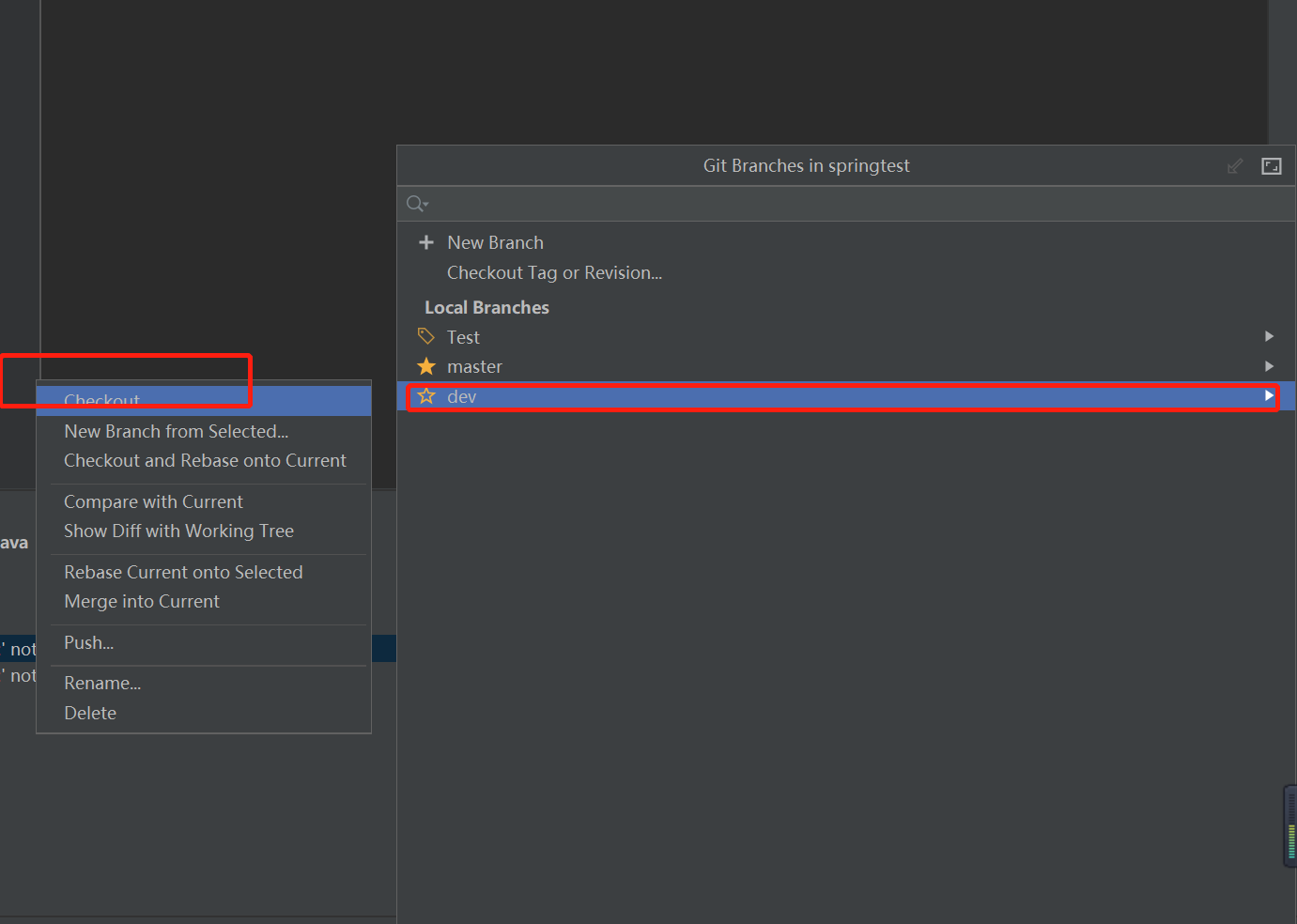Expand the master branch submenu arrow

[x=1269, y=366]
